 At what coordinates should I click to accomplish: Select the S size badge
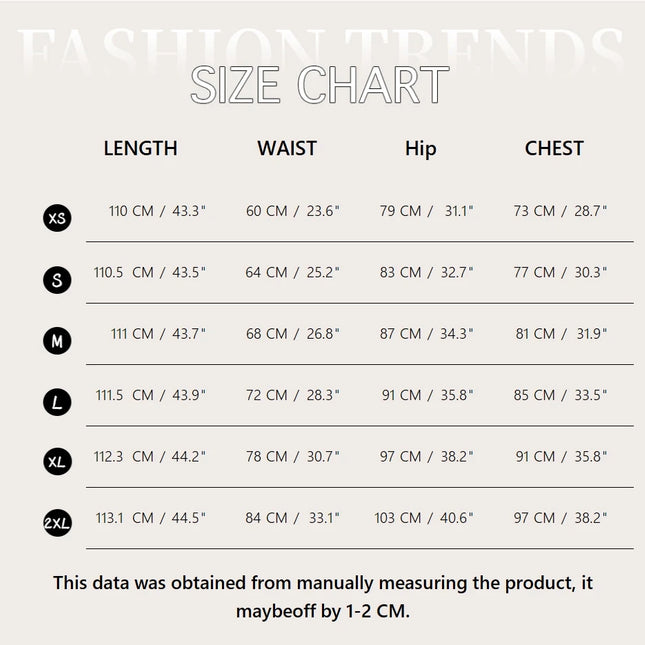58,280
